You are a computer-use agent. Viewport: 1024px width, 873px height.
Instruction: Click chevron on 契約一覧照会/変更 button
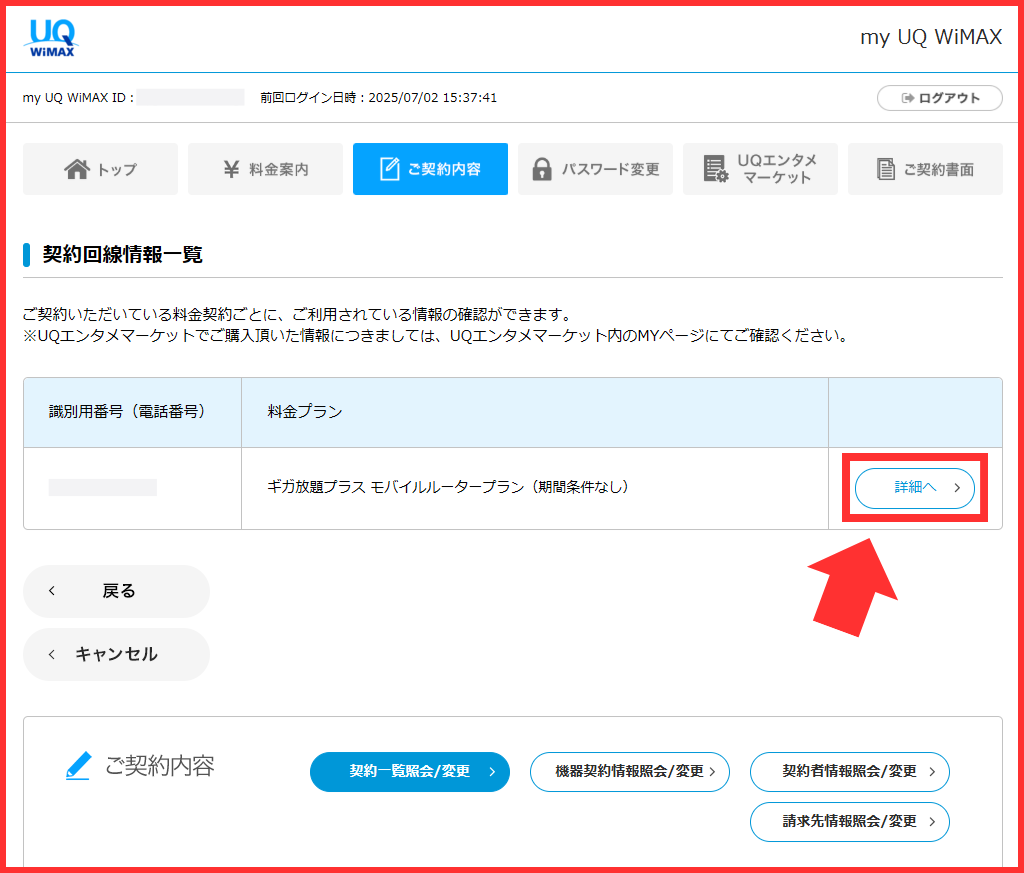click(492, 772)
